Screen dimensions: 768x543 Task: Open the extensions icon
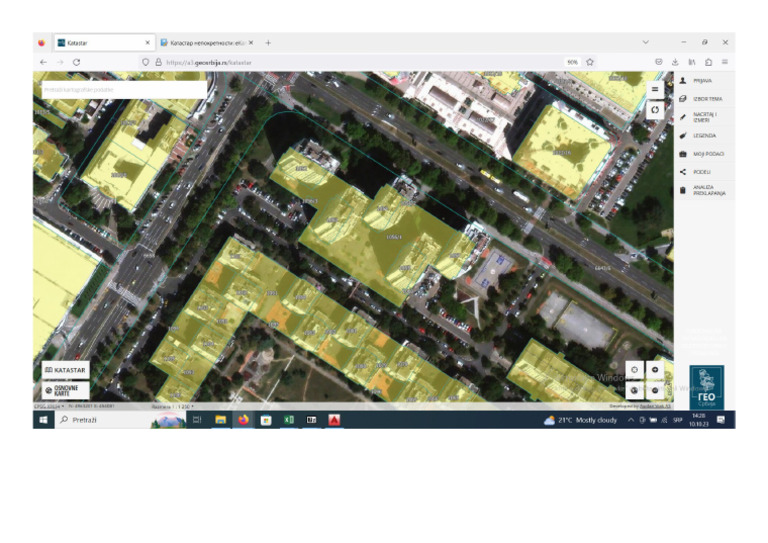pos(708,62)
